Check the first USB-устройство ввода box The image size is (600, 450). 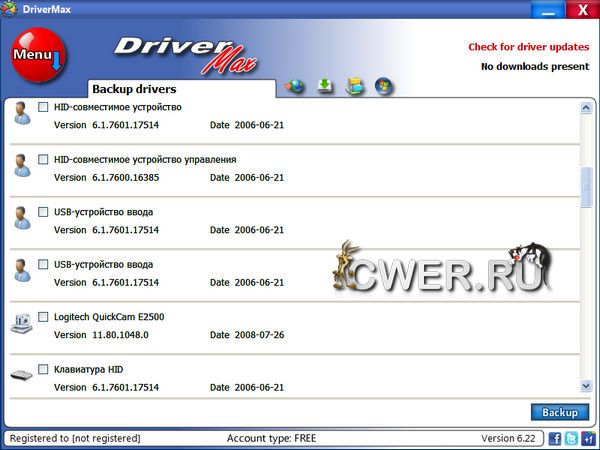43,212
